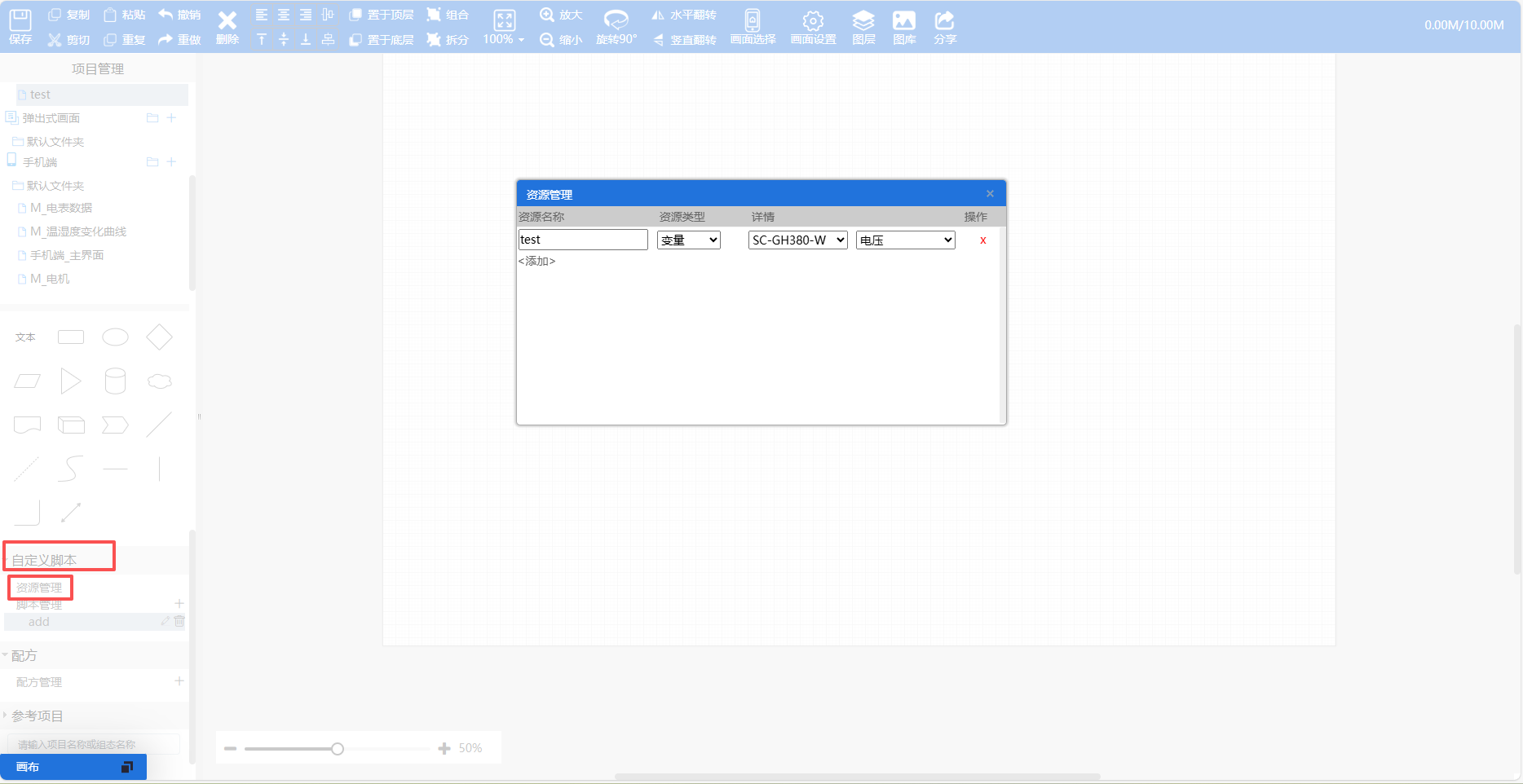Click the Delete (删除) X icon
This screenshot has height=784, width=1523.
[x=227, y=20]
